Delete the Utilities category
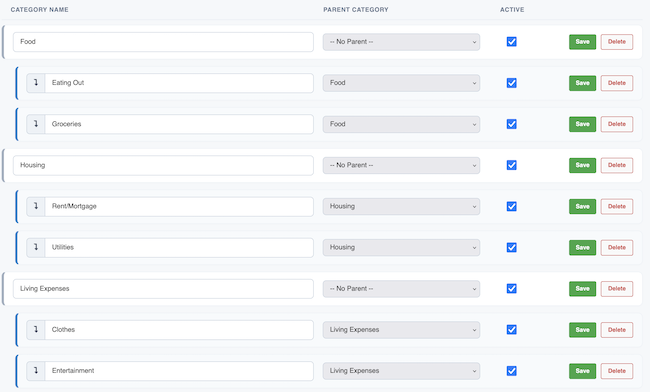 click(617, 247)
